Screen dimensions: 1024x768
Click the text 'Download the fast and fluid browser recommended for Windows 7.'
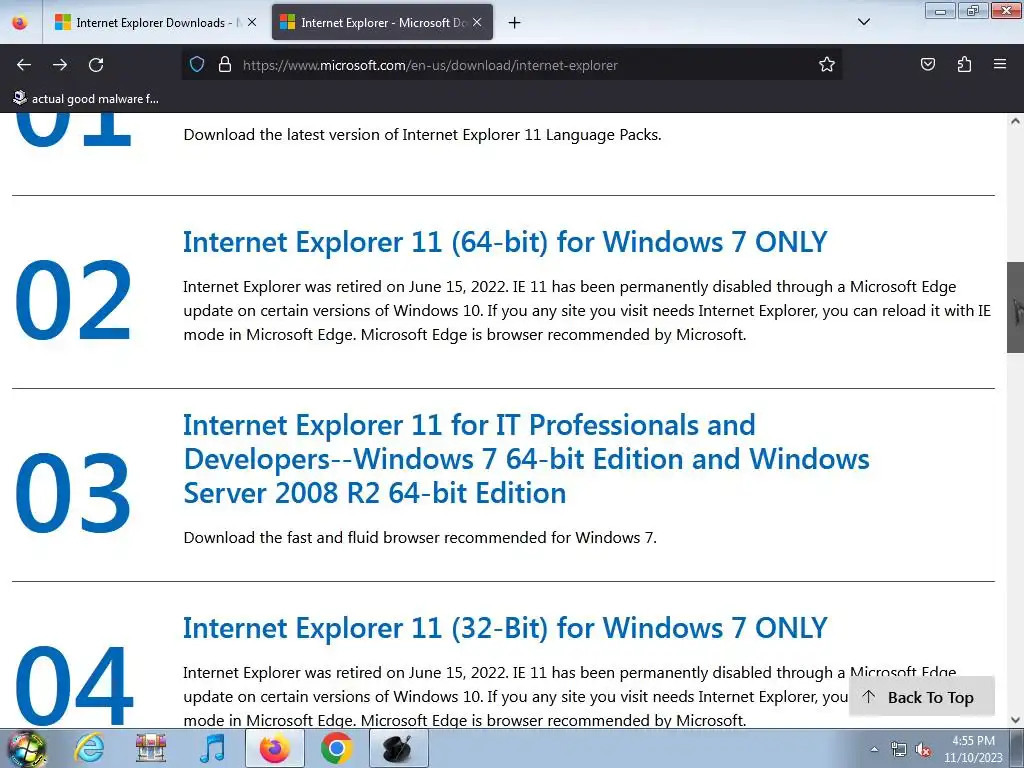click(x=420, y=538)
